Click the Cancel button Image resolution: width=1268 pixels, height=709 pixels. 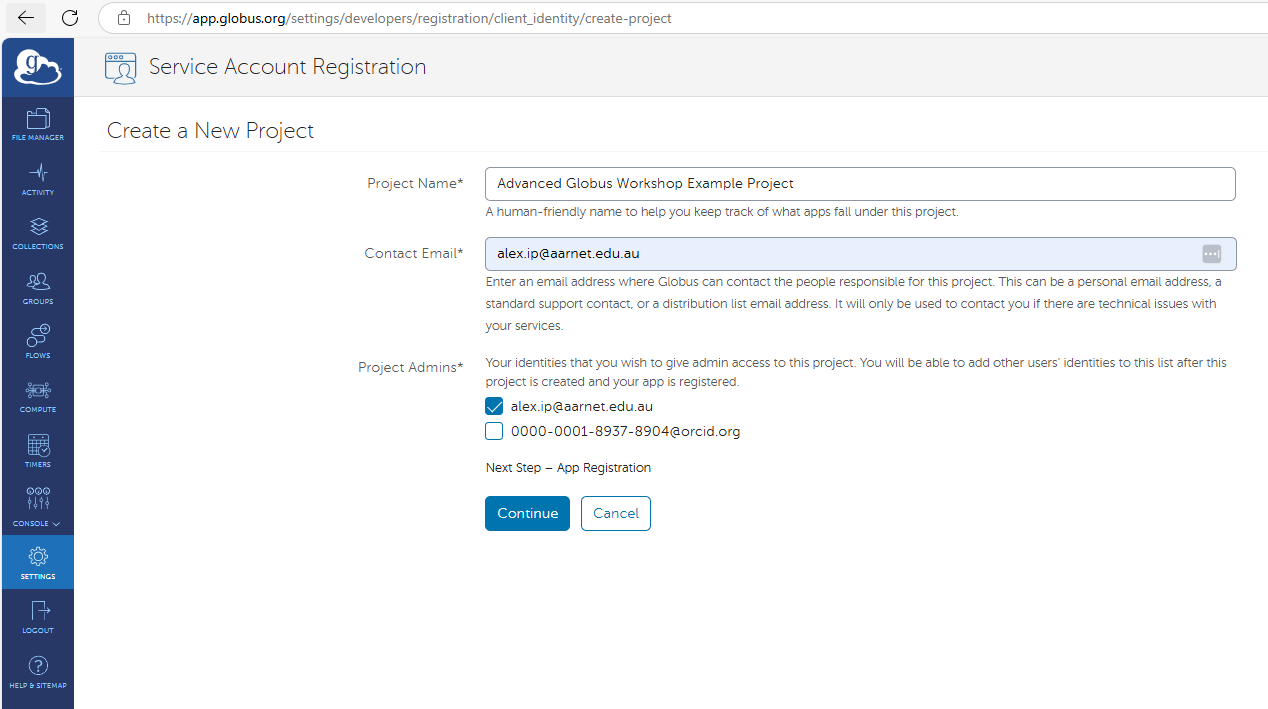[615, 514]
